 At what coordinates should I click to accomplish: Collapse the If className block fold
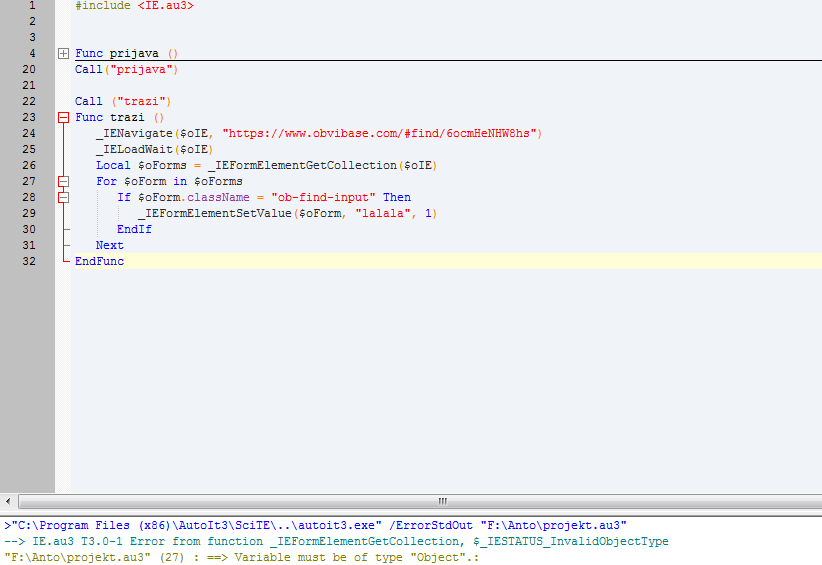coord(64,197)
